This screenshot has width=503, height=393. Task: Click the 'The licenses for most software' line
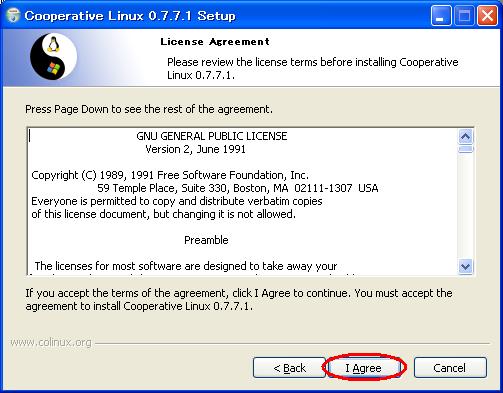pos(186,266)
